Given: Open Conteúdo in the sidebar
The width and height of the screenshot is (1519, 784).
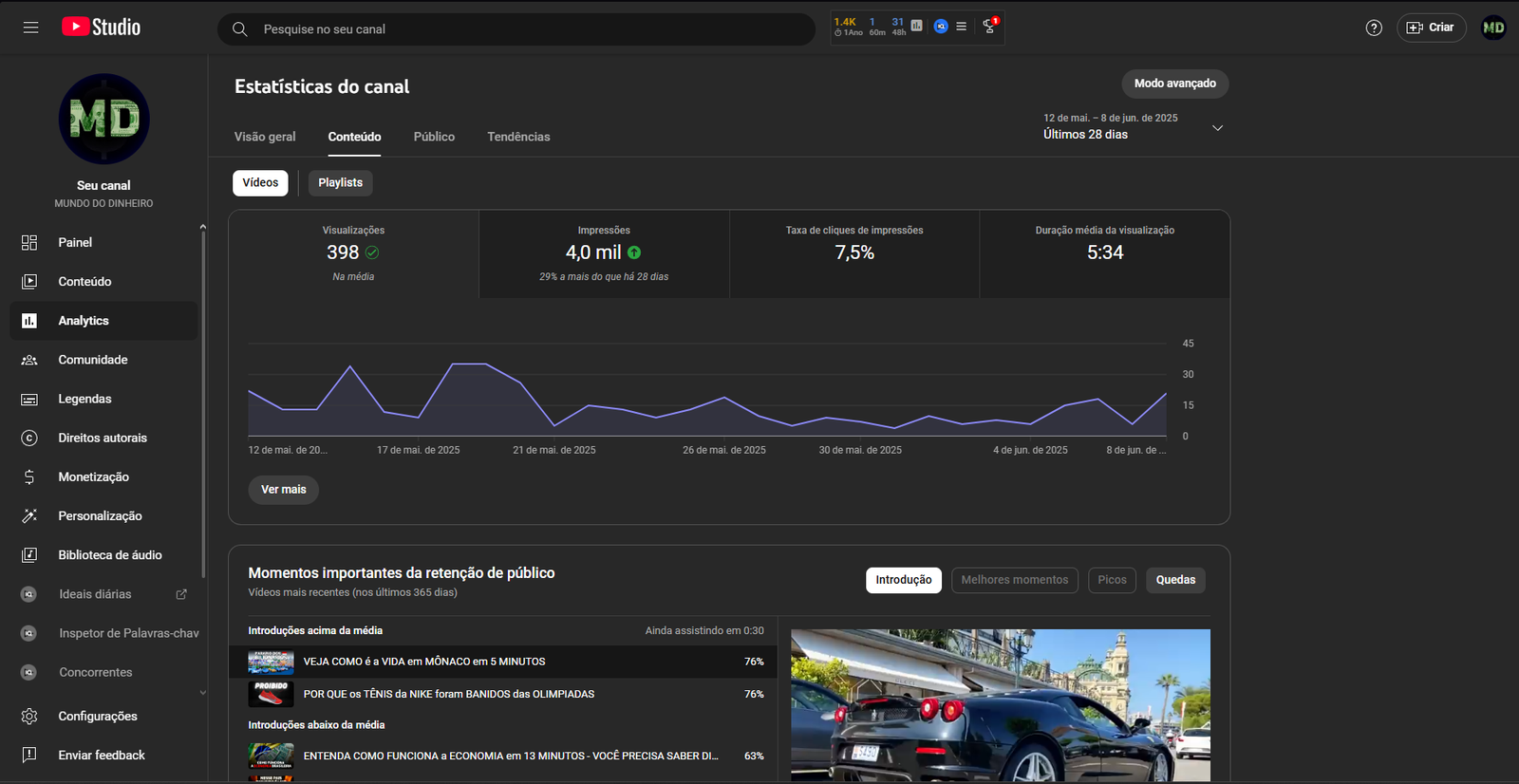Looking at the screenshot, I should (103, 281).
